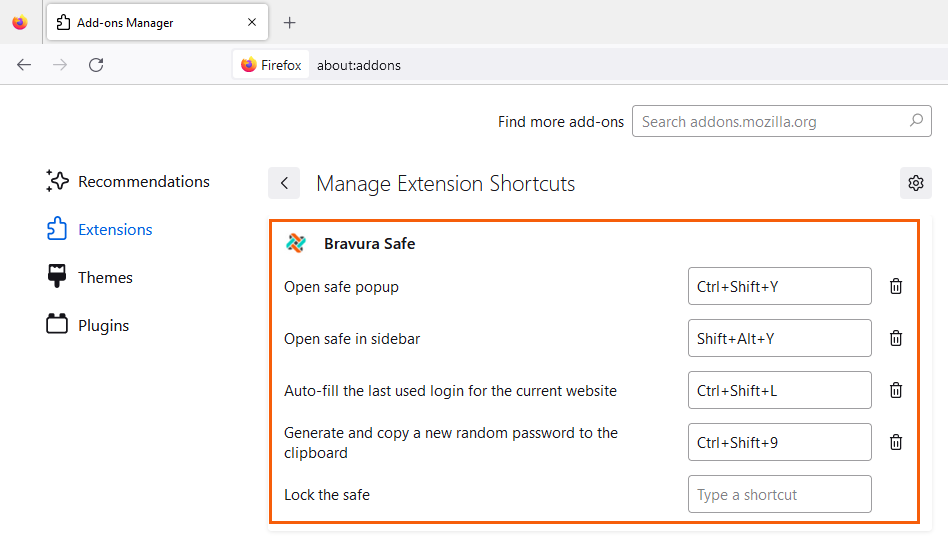
Task: Open a new tab with plus button
Action: [x=290, y=22]
